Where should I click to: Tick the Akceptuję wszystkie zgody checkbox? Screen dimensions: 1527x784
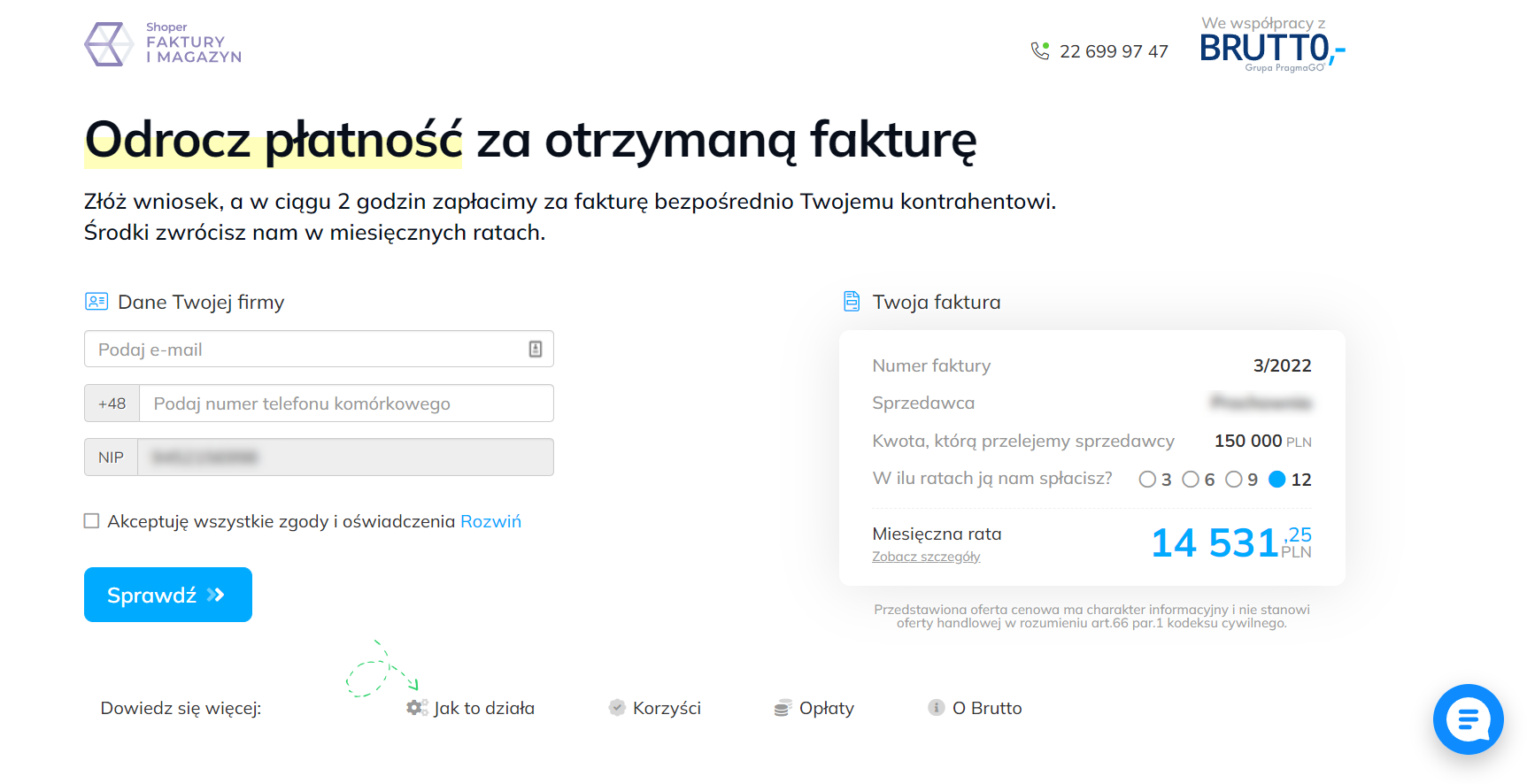point(92,521)
